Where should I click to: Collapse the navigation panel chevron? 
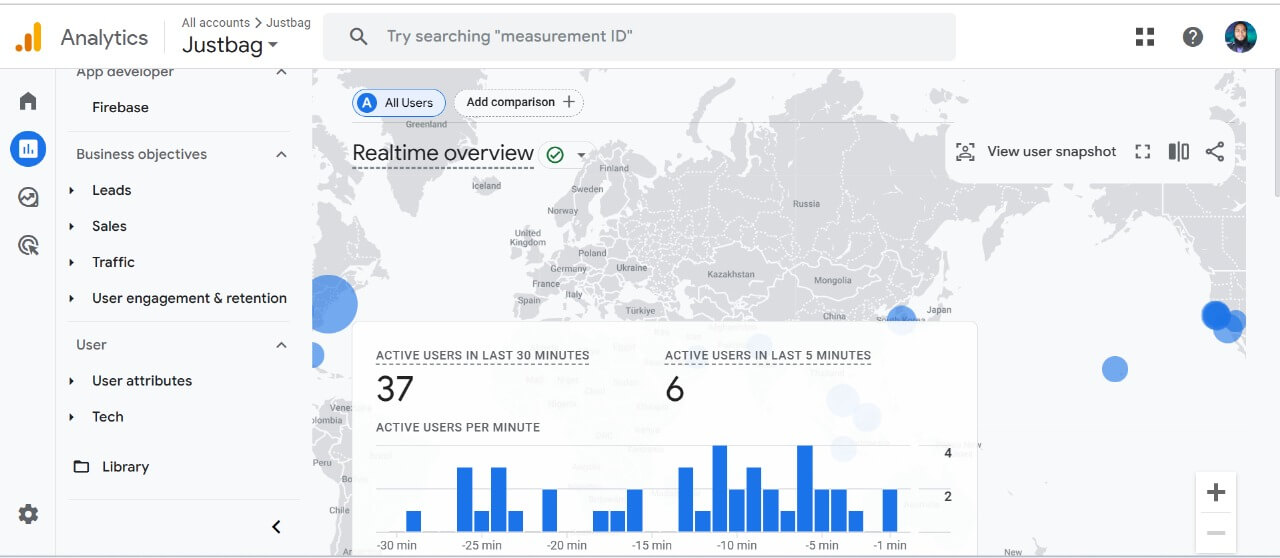pos(277,527)
